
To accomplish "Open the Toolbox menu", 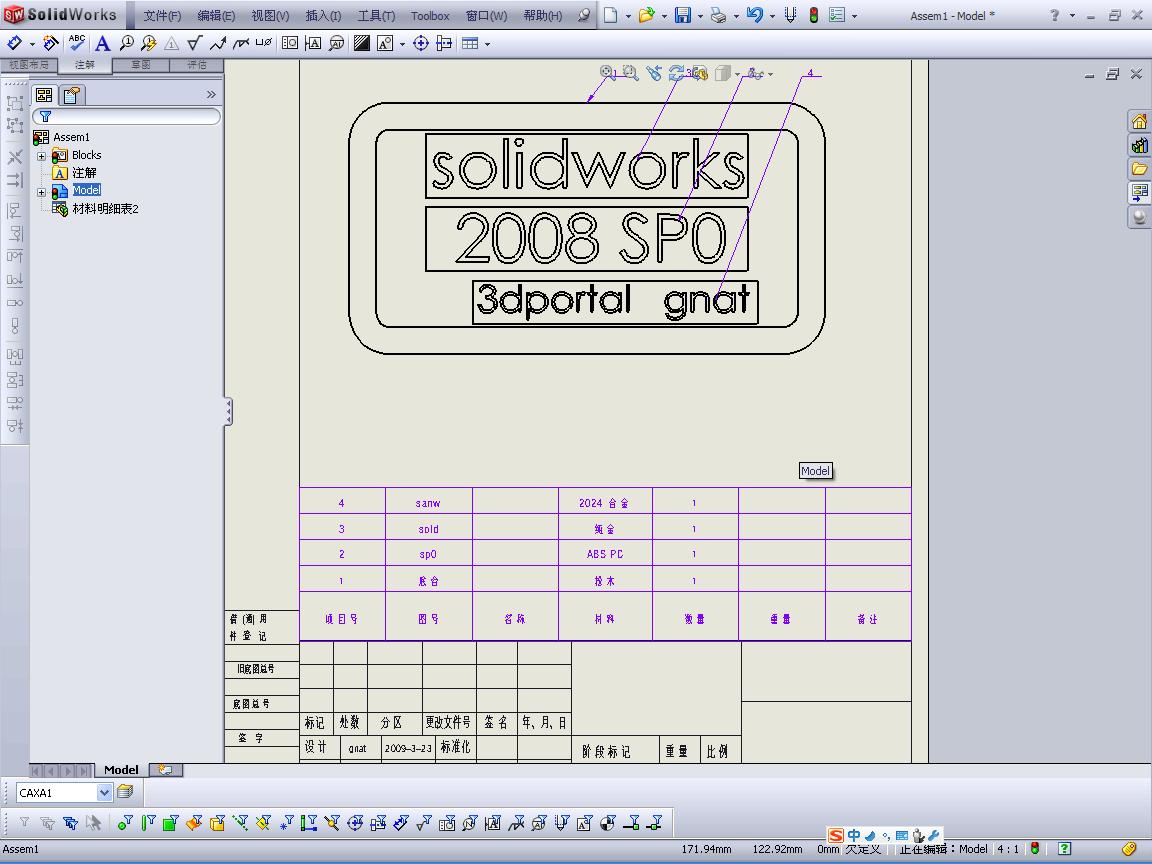I will coord(430,15).
